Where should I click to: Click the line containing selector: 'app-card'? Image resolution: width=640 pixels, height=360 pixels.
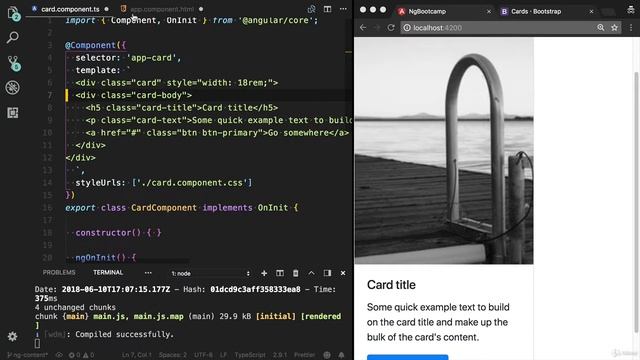coord(128,58)
